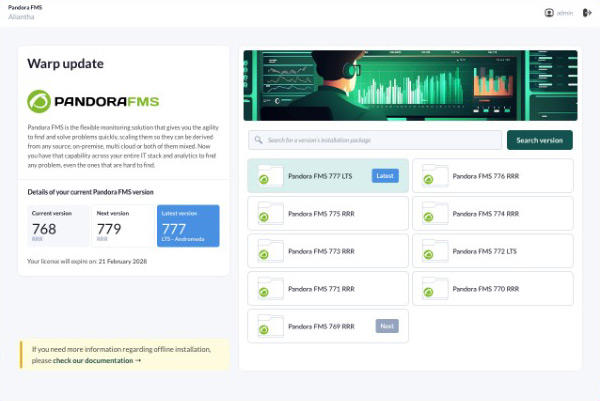Viewport: 600px width, 401px height.
Task: Click the Pandora FMS 769 RRR folder icon
Action: tap(269, 326)
